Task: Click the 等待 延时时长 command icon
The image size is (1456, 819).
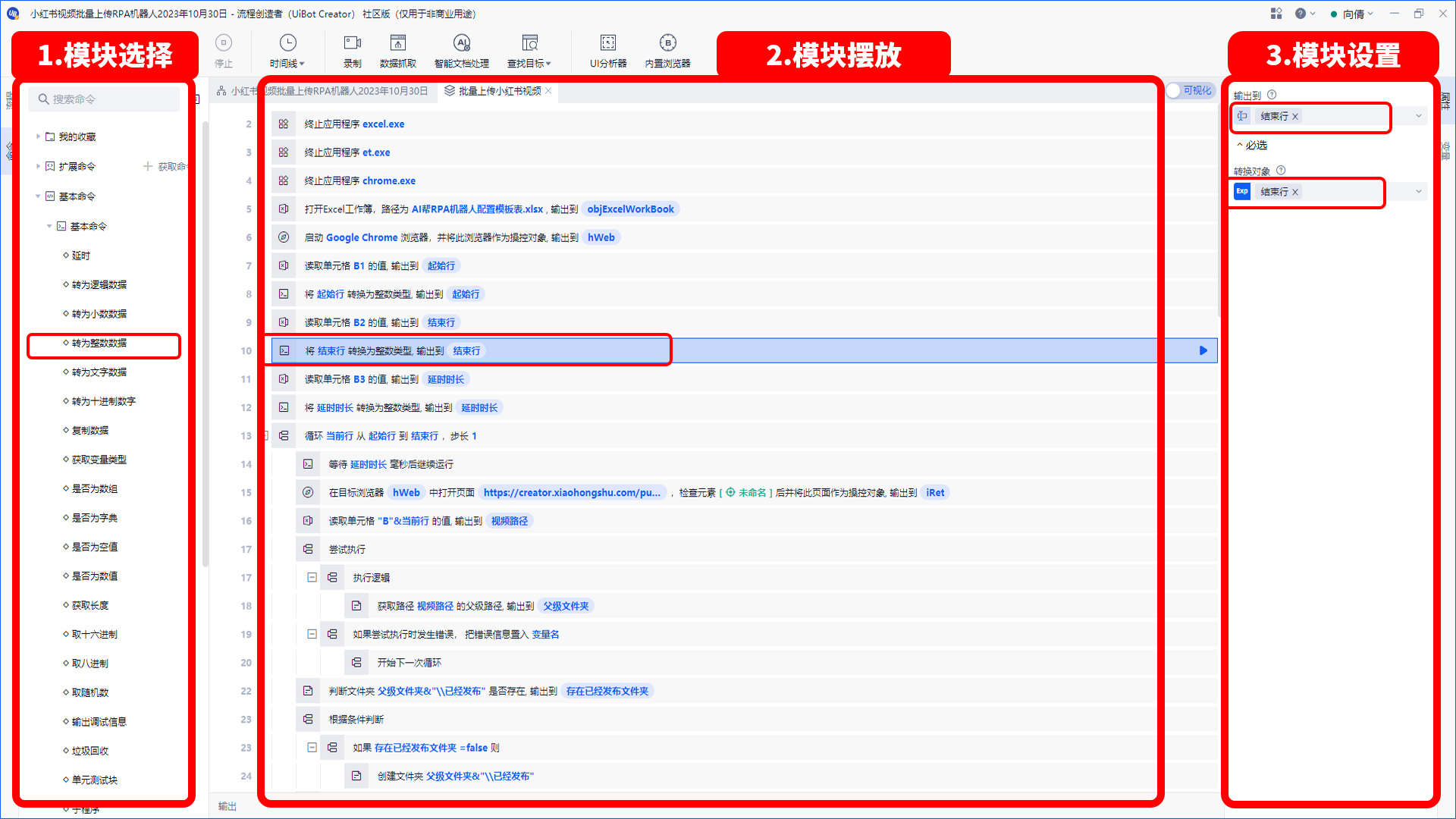Action: coord(308,464)
